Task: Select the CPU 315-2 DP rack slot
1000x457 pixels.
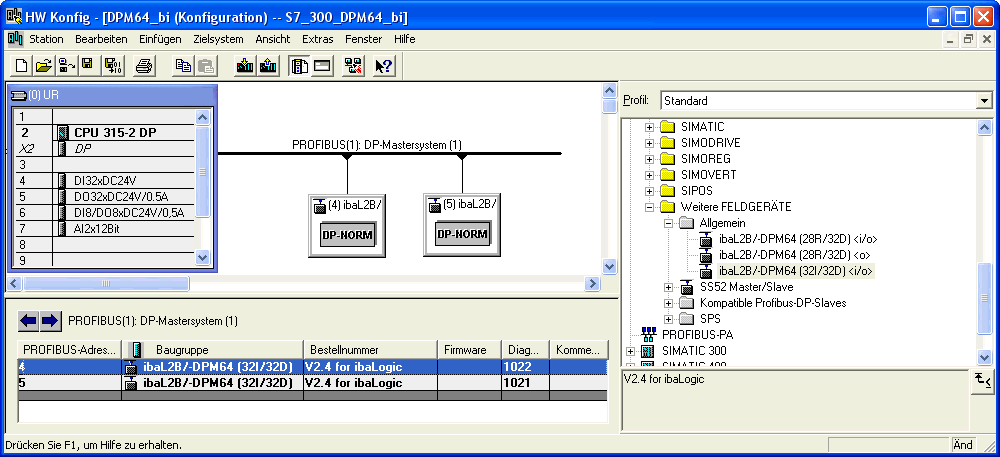Action: tap(105, 133)
